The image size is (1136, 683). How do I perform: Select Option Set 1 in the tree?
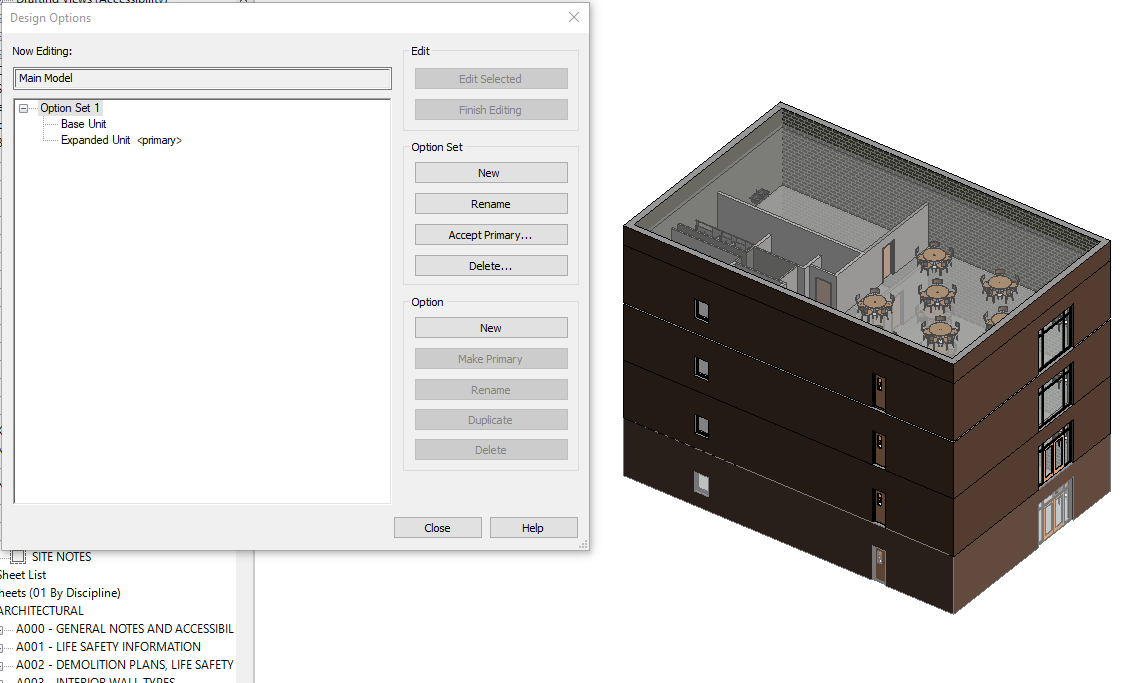[70, 107]
